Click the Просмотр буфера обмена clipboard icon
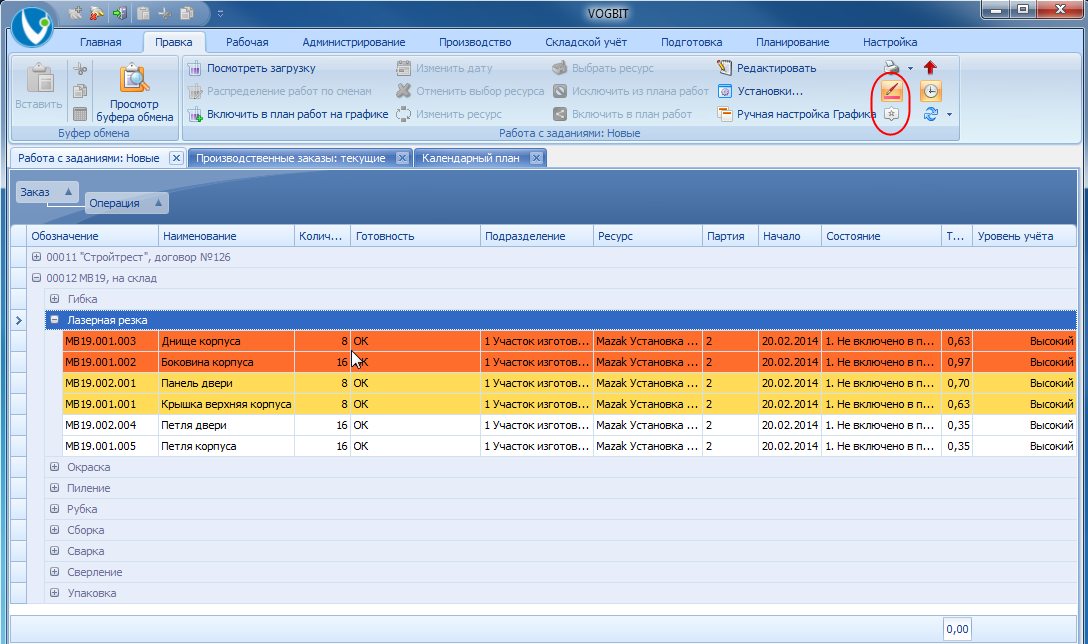This screenshot has width=1088, height=644. [x=135, y=78]
